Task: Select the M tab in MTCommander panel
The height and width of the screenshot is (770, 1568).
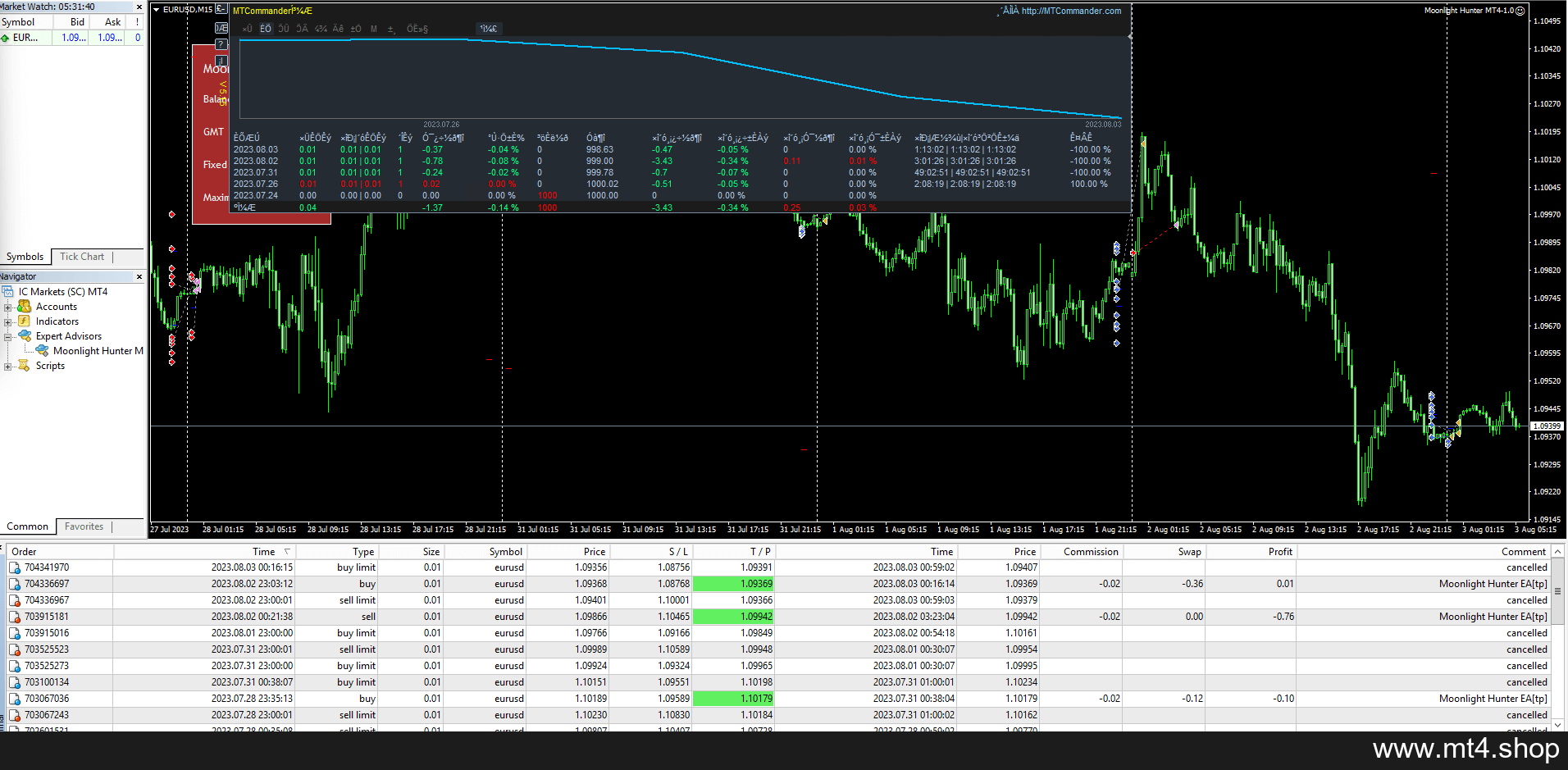Action: (x=374, y=29)
